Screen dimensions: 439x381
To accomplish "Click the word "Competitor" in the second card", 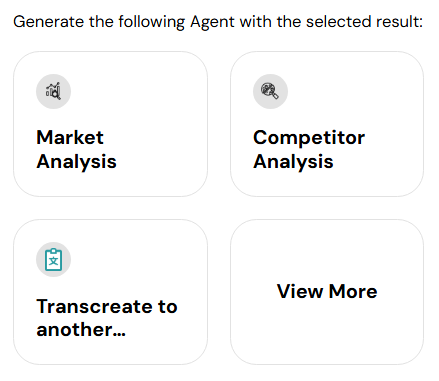I will click(x=309, y=138).
